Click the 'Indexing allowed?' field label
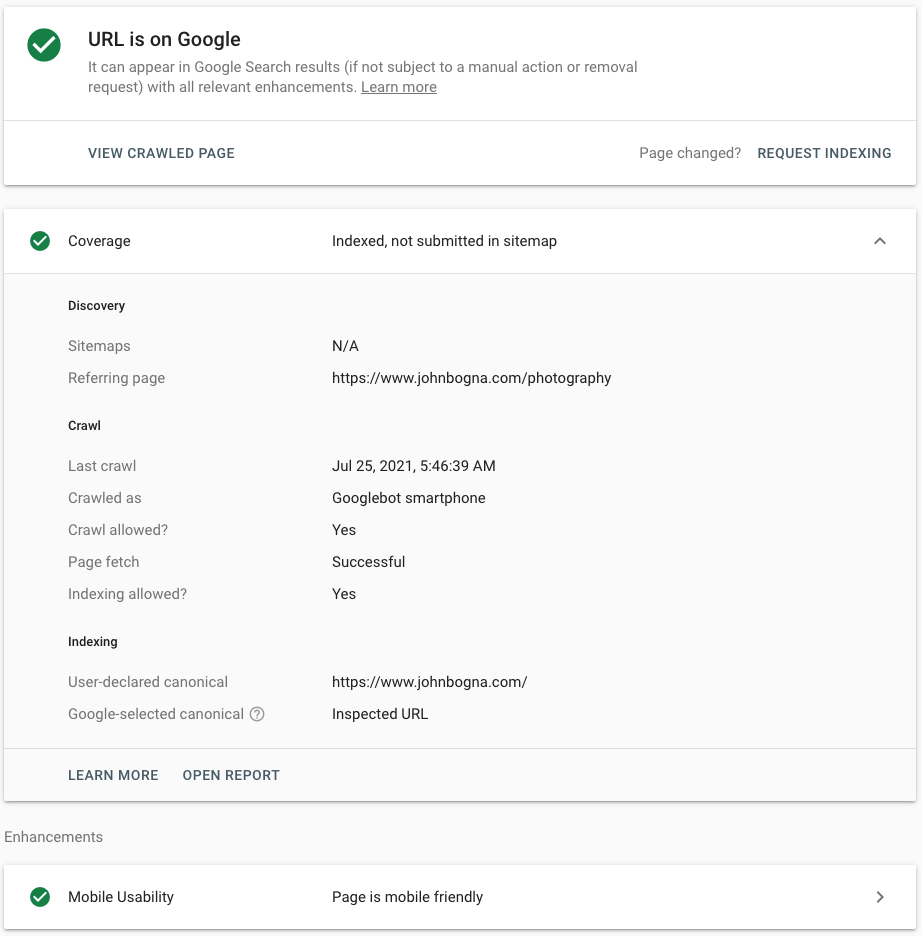Screen dimensions: 922x936 point(127,594)
